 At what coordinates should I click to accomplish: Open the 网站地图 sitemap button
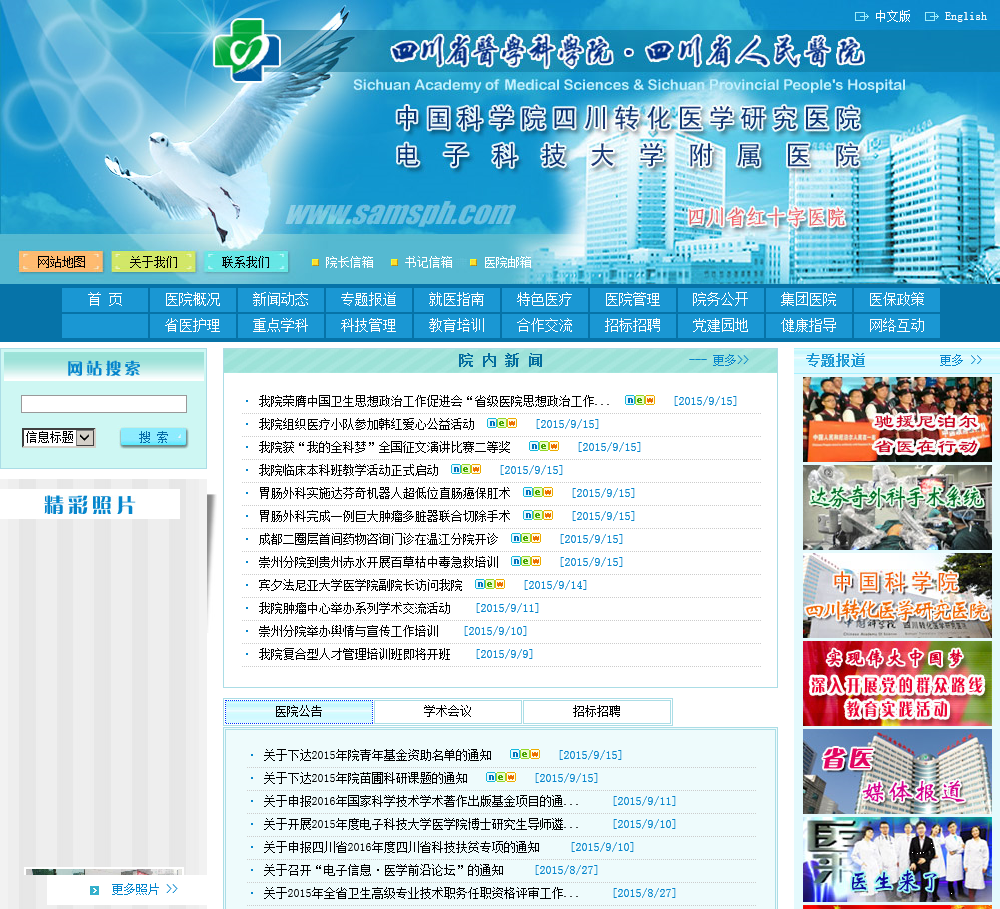(61, 262)
